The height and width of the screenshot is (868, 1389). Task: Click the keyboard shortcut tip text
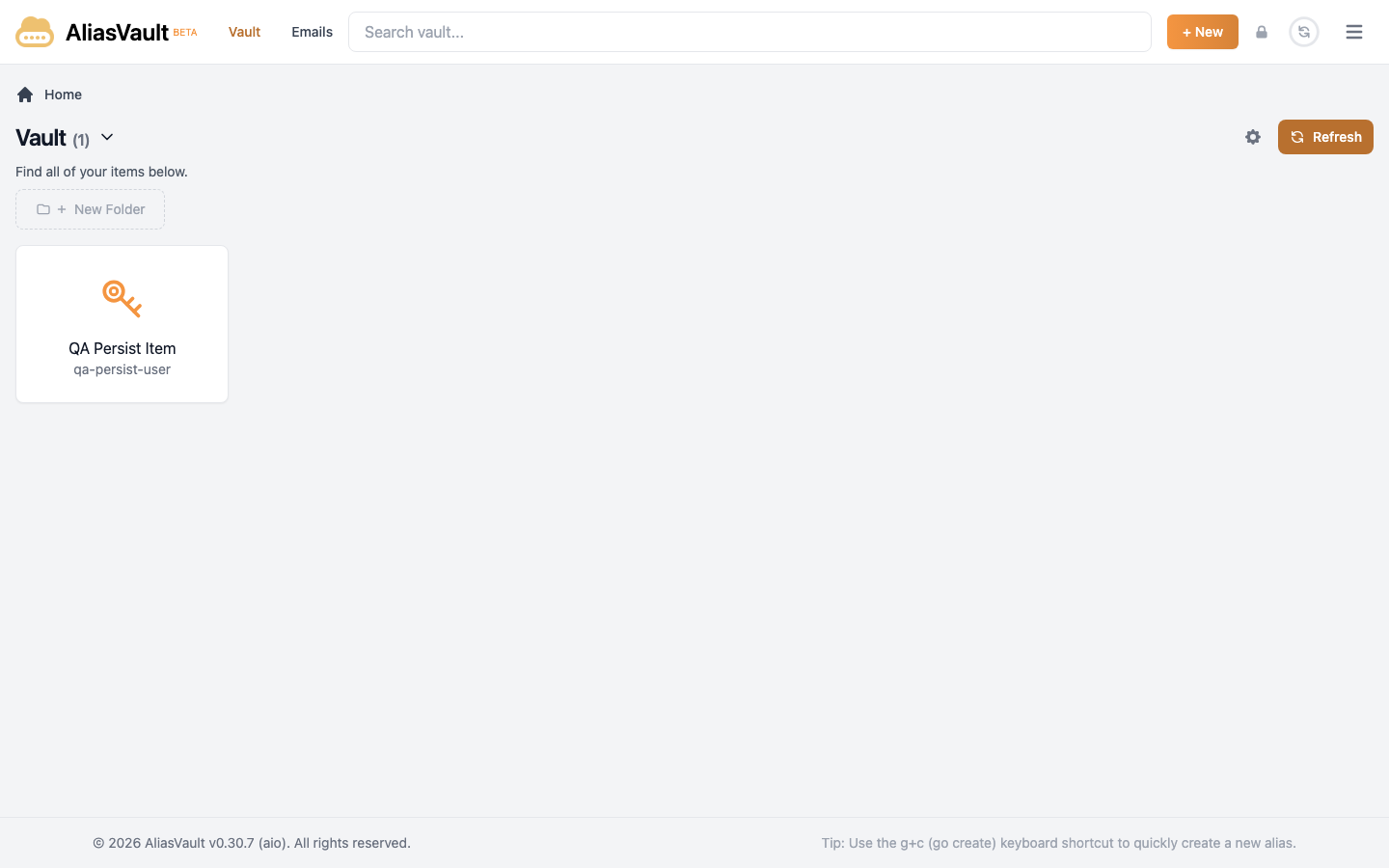point(1058,843)
